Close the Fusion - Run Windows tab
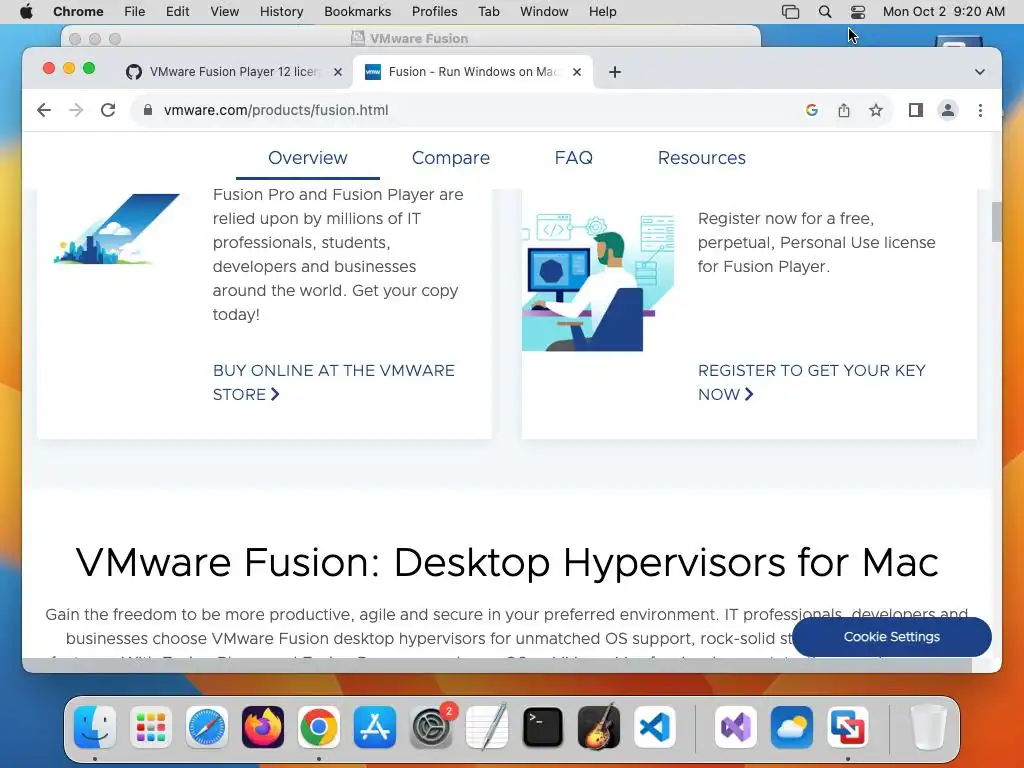Image resolution: width=1024 pixels, height=768 pixels. [577, 72]
